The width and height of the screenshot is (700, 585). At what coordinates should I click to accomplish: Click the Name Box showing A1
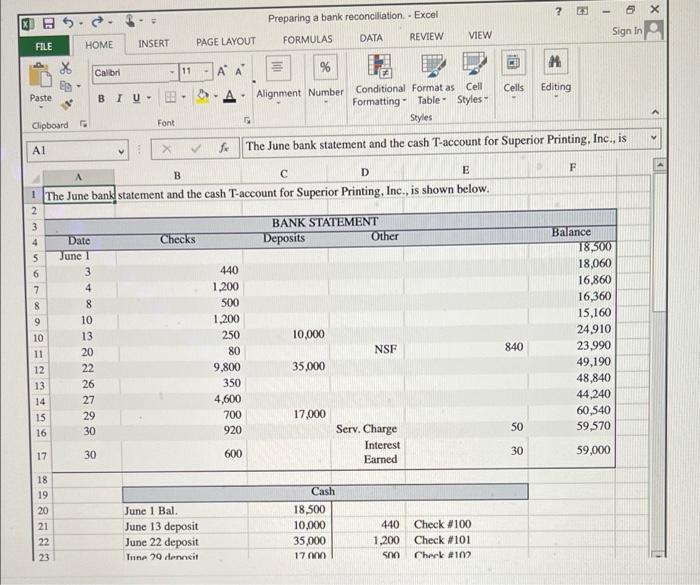tap(77, 150)
